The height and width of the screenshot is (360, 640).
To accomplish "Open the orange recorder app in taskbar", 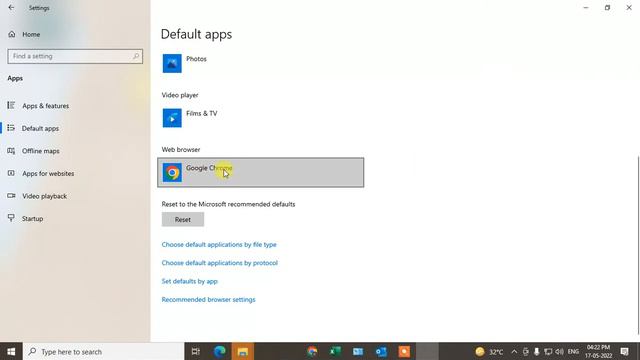I will [x=404, y=351].
